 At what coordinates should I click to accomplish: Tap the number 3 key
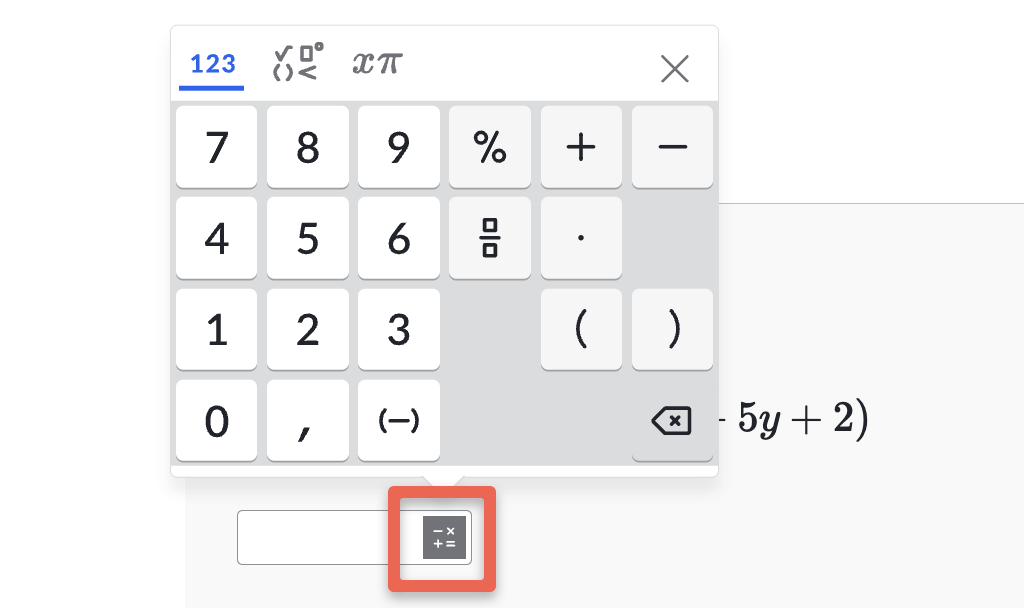[398, 329]
